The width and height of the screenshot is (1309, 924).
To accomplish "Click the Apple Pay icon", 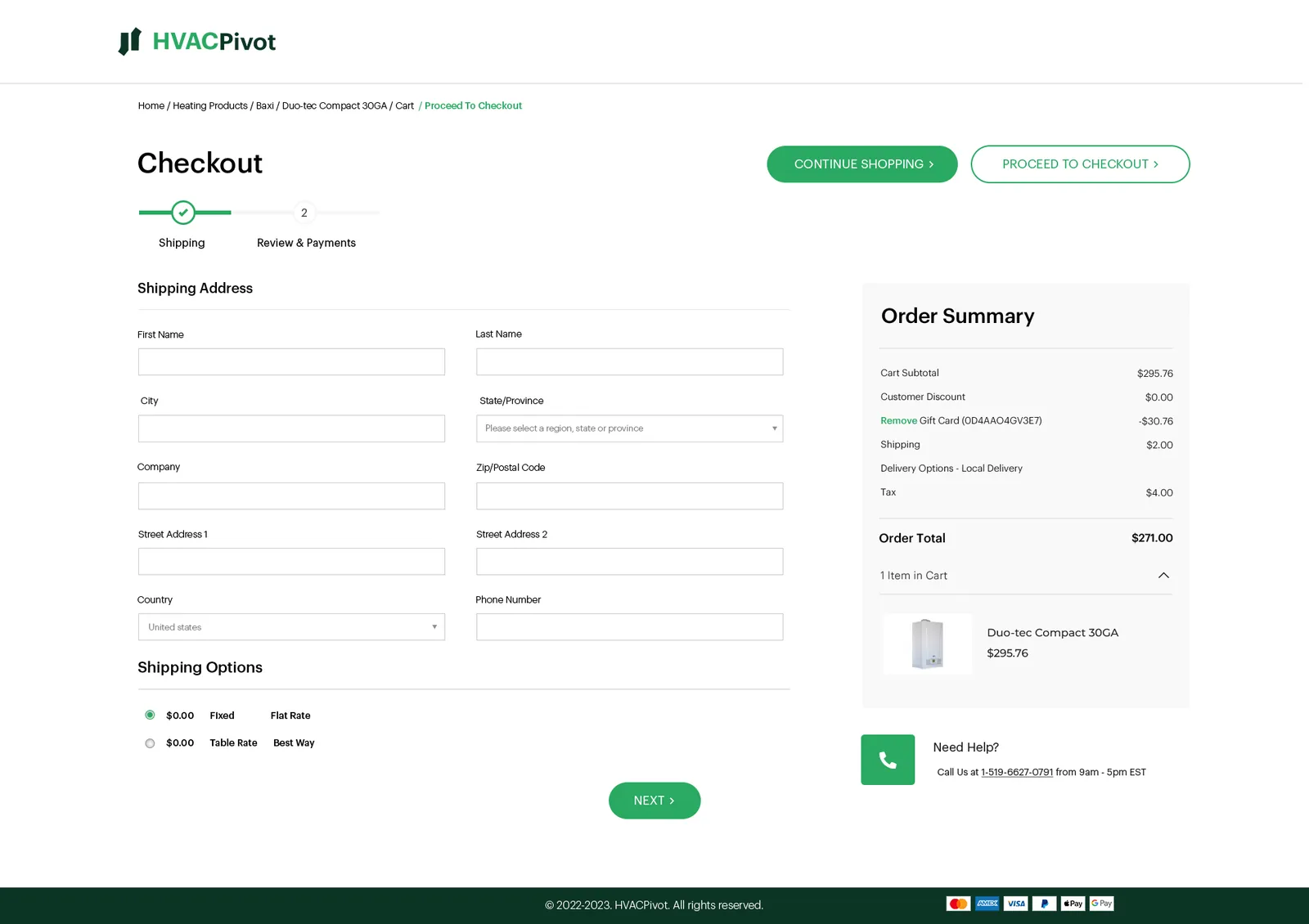I will (1073, 904).
